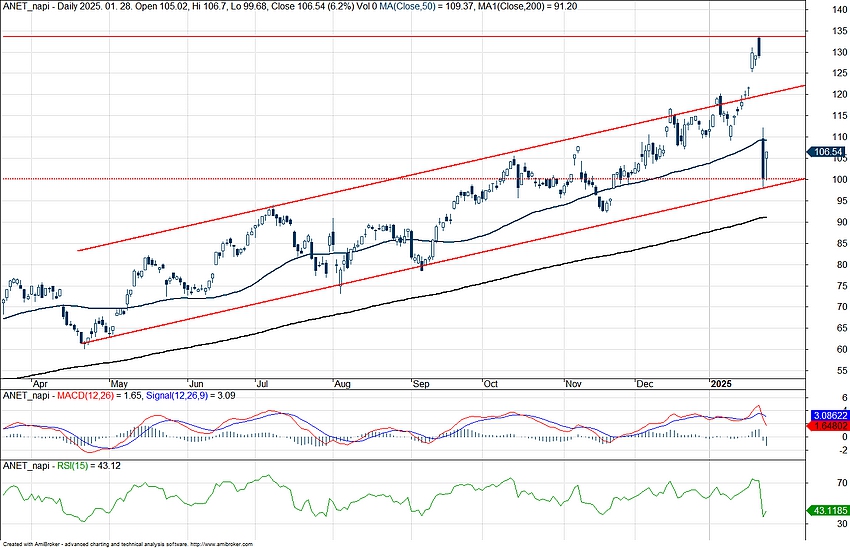The height and width of the screenshot is (548, 850).
Task: Click the '2025' year label on time axis
Action: pos(722,384)
